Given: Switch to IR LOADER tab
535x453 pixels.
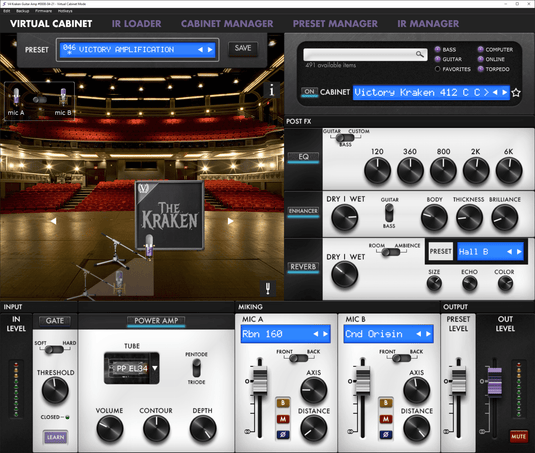Looking at the screenshot, I should [136, 24].
